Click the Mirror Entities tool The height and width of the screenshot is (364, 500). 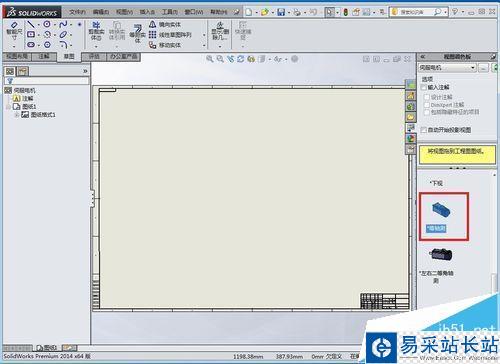point(165,24)
